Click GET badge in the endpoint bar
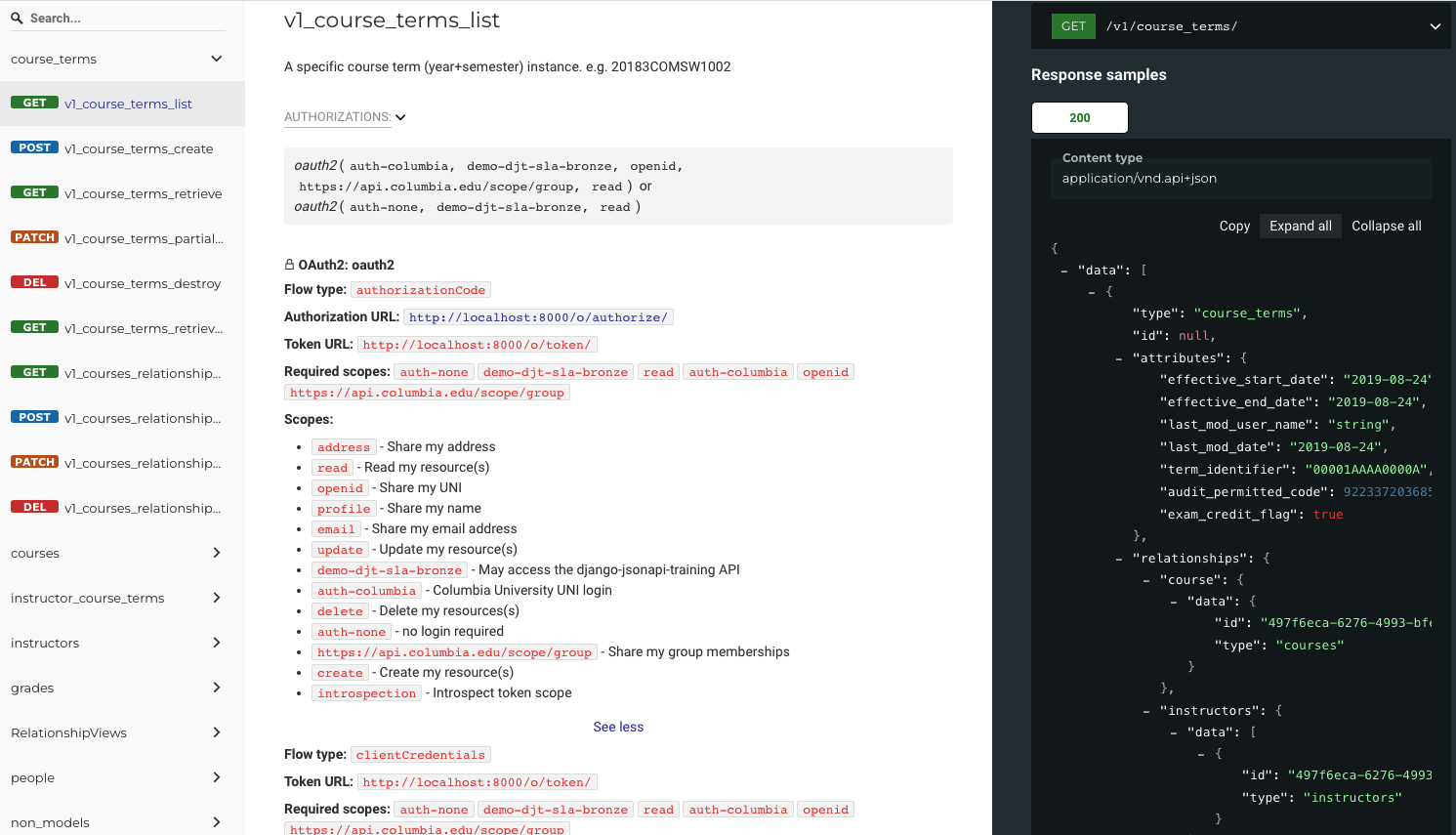 pos(1073,26)
